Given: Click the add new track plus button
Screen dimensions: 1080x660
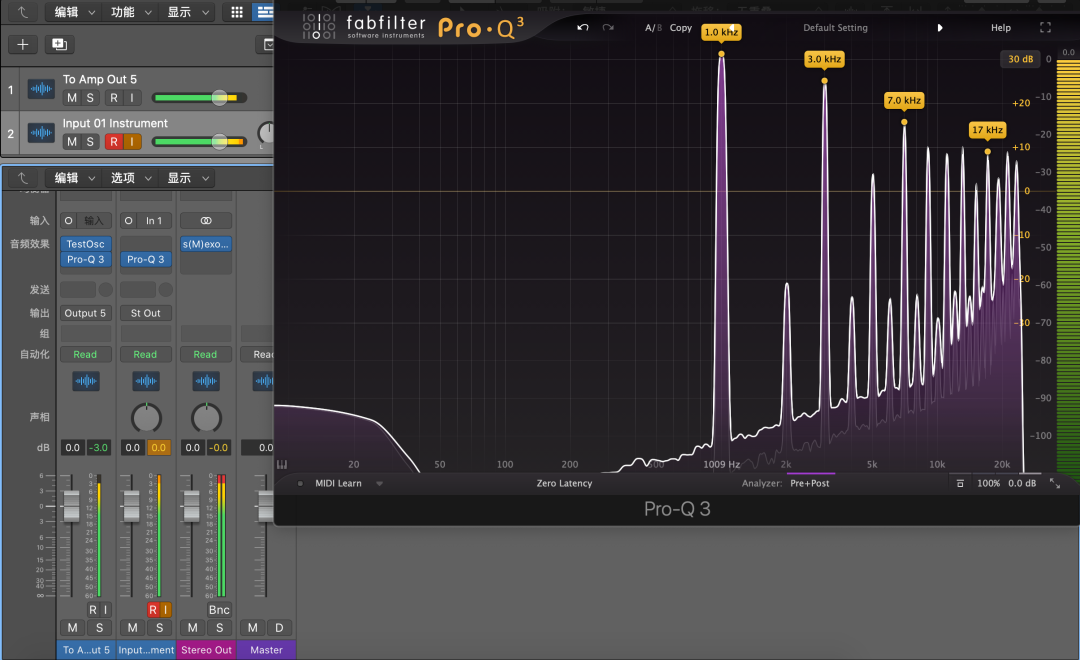Looking at the screenshot, I should [x=23, y=44].
